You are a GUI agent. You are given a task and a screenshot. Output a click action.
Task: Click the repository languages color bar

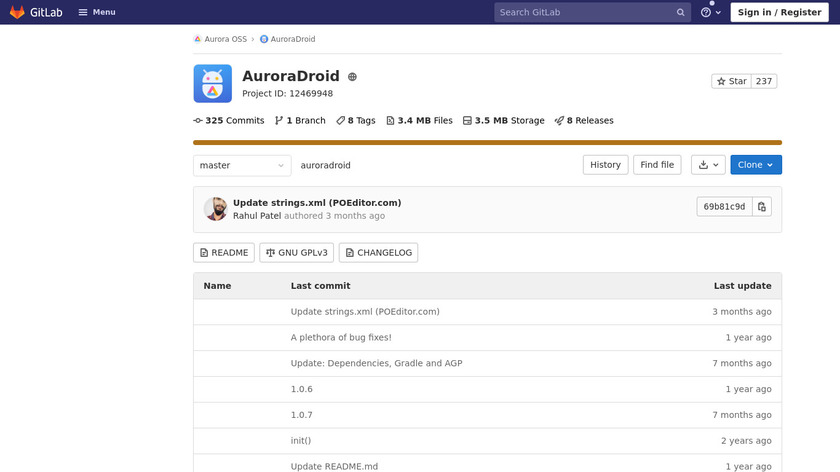coord(488,143)
